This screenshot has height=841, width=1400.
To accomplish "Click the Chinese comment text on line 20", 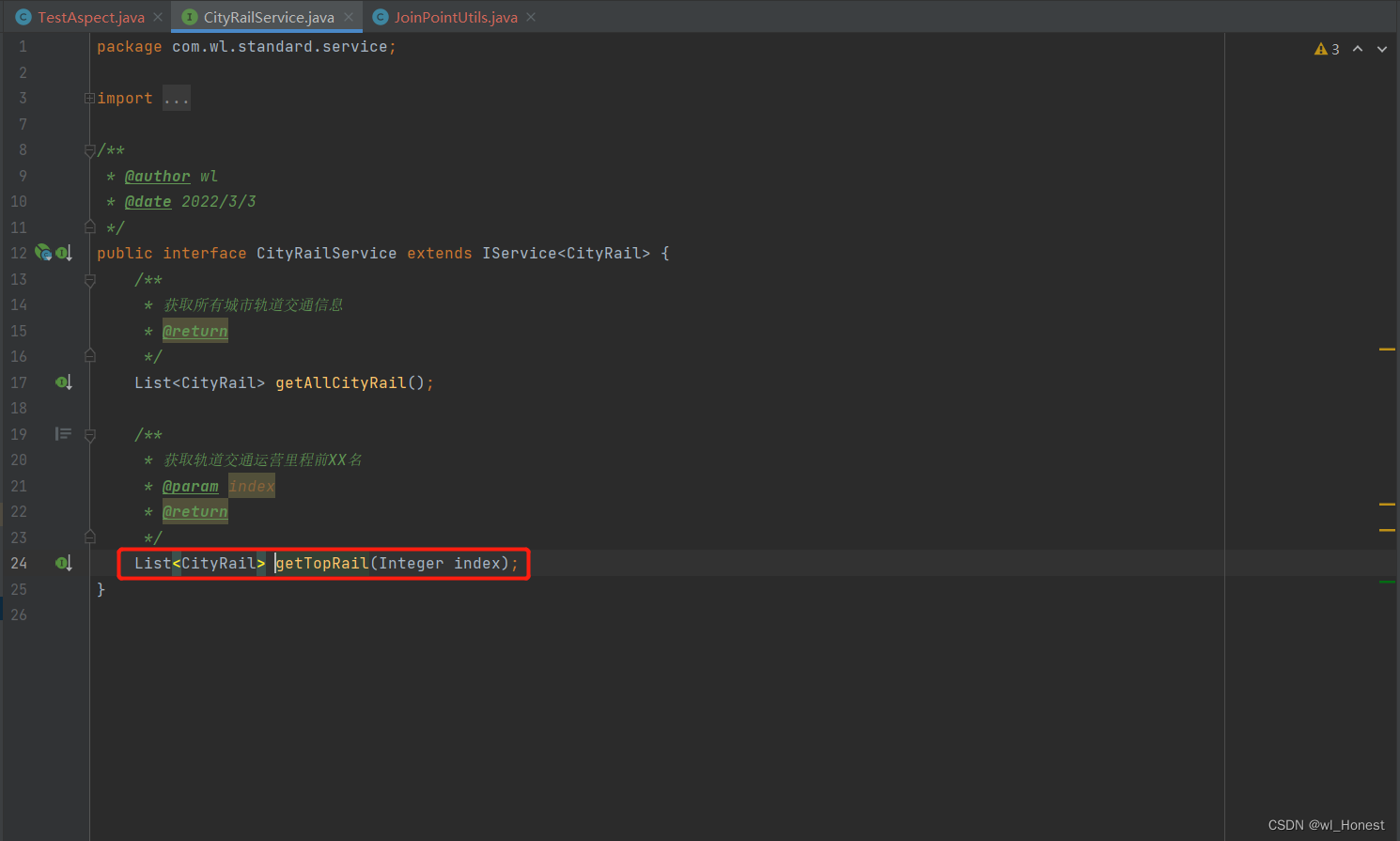I will click(263, 459).
